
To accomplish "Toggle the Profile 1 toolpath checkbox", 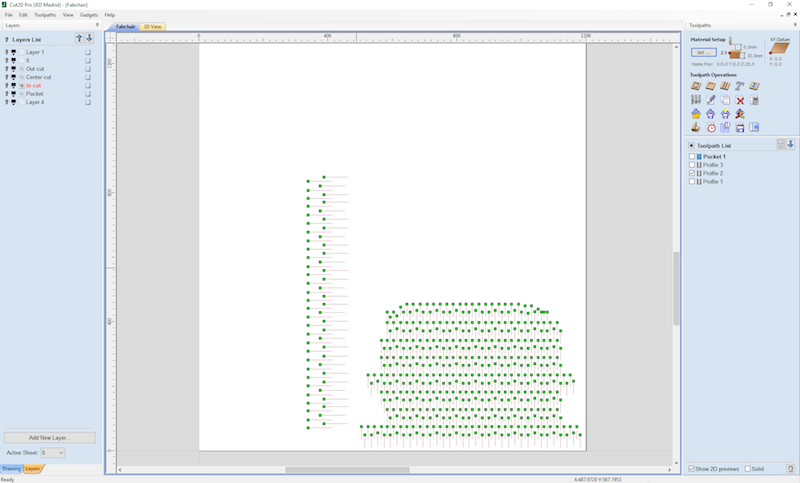I will pos(692,182).
